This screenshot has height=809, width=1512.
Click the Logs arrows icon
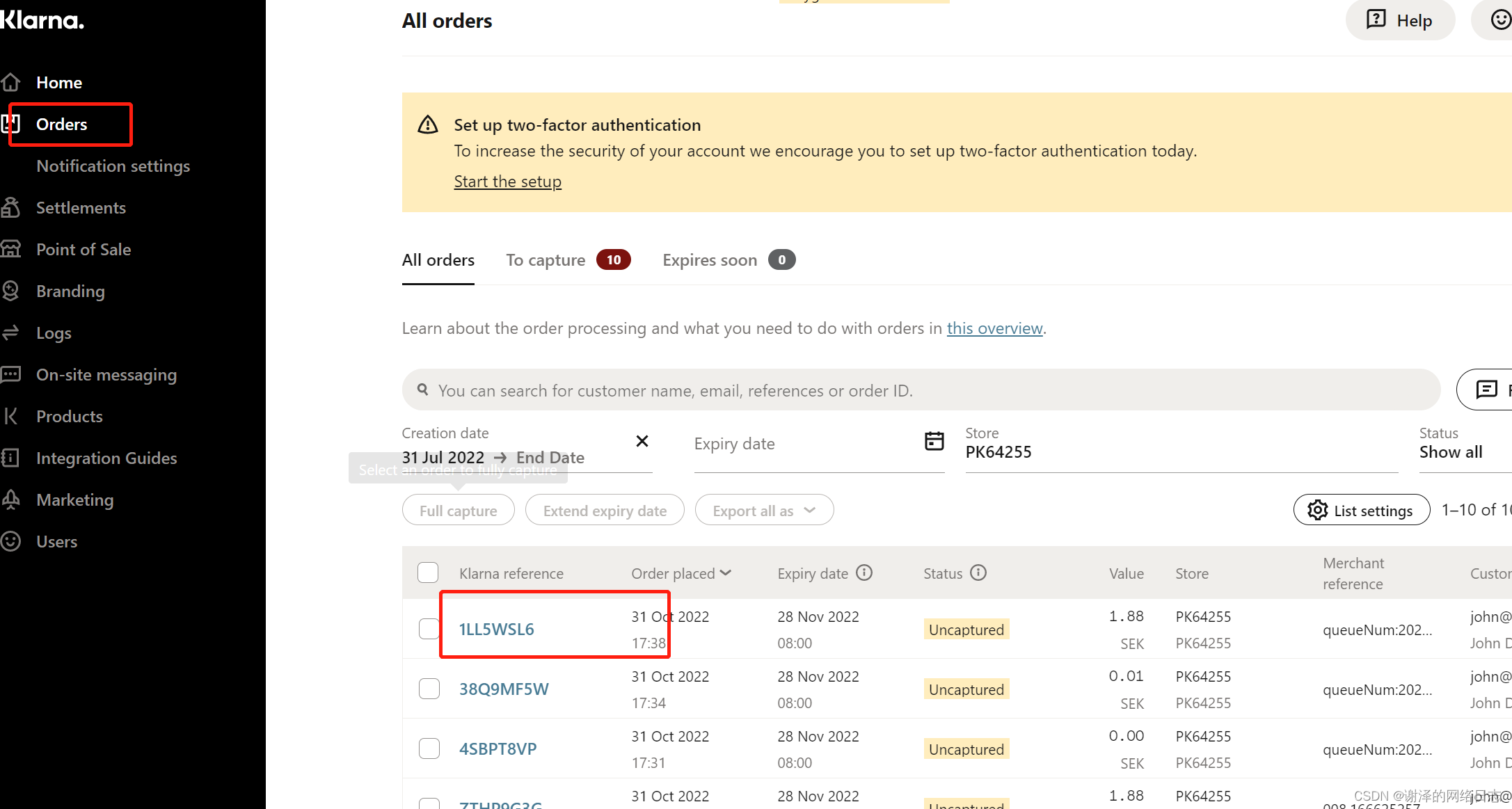tap(10, 333)
